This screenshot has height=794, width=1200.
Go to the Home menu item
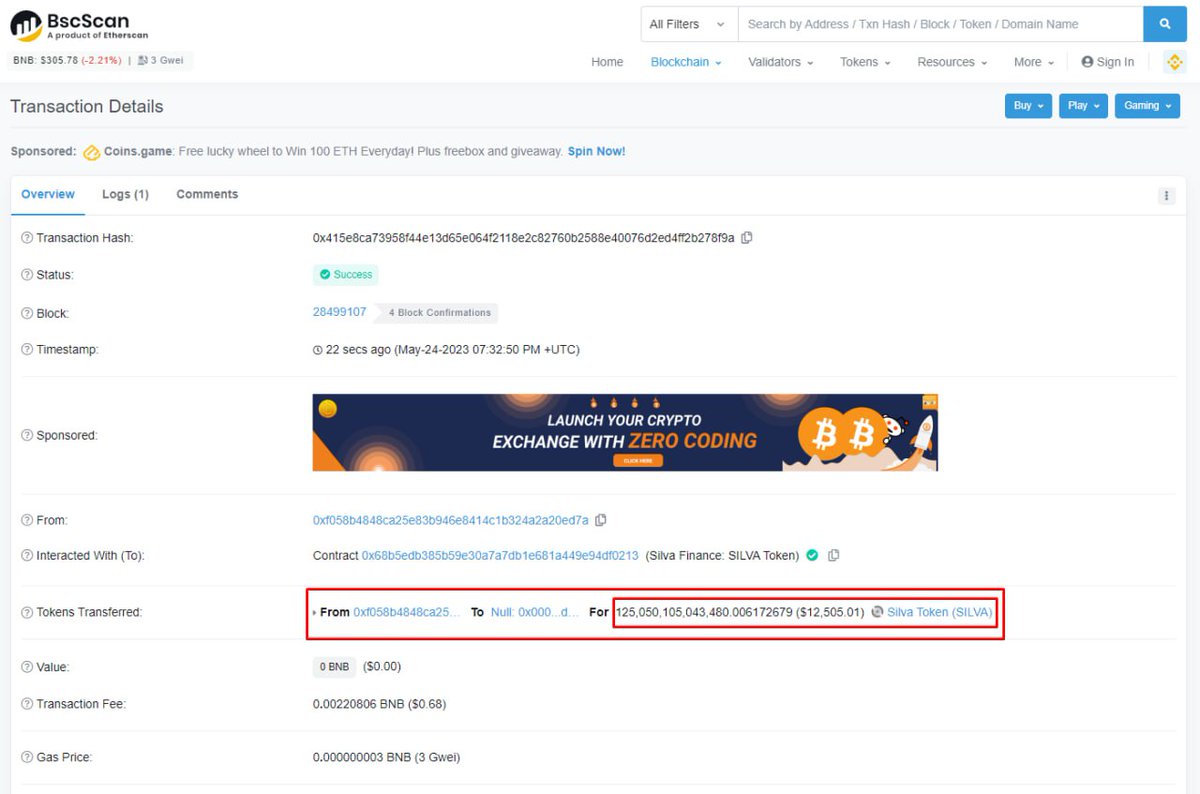coord(607,62)
